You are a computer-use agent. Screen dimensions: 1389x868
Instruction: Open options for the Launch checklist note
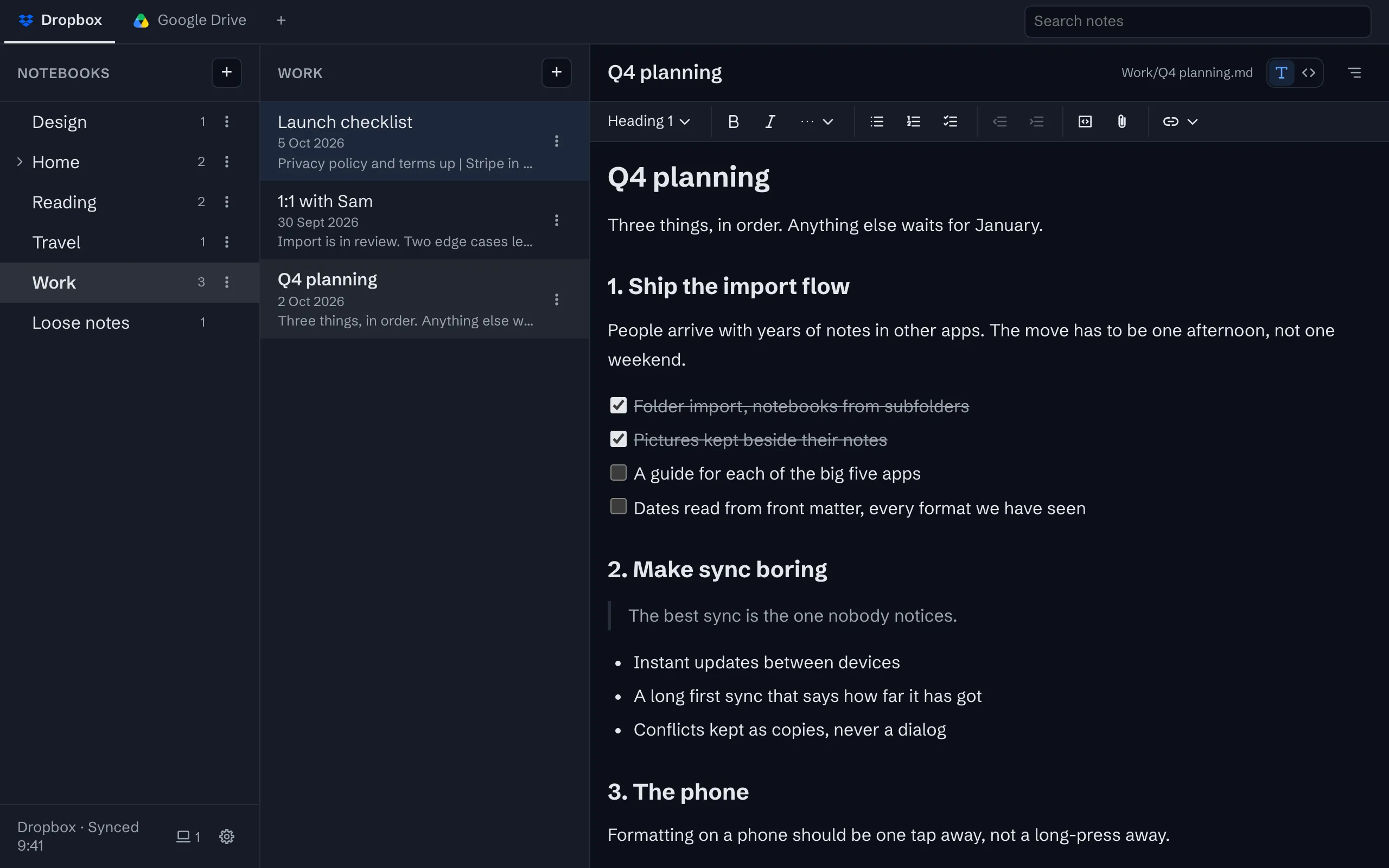556,141
